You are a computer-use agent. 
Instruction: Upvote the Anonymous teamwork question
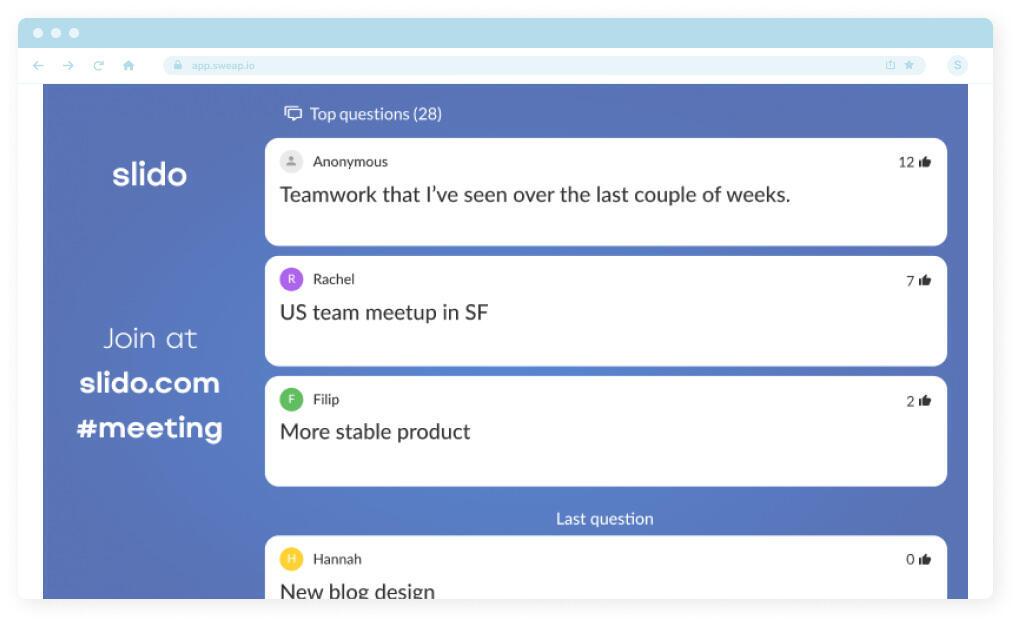click(x=924, y=162)
